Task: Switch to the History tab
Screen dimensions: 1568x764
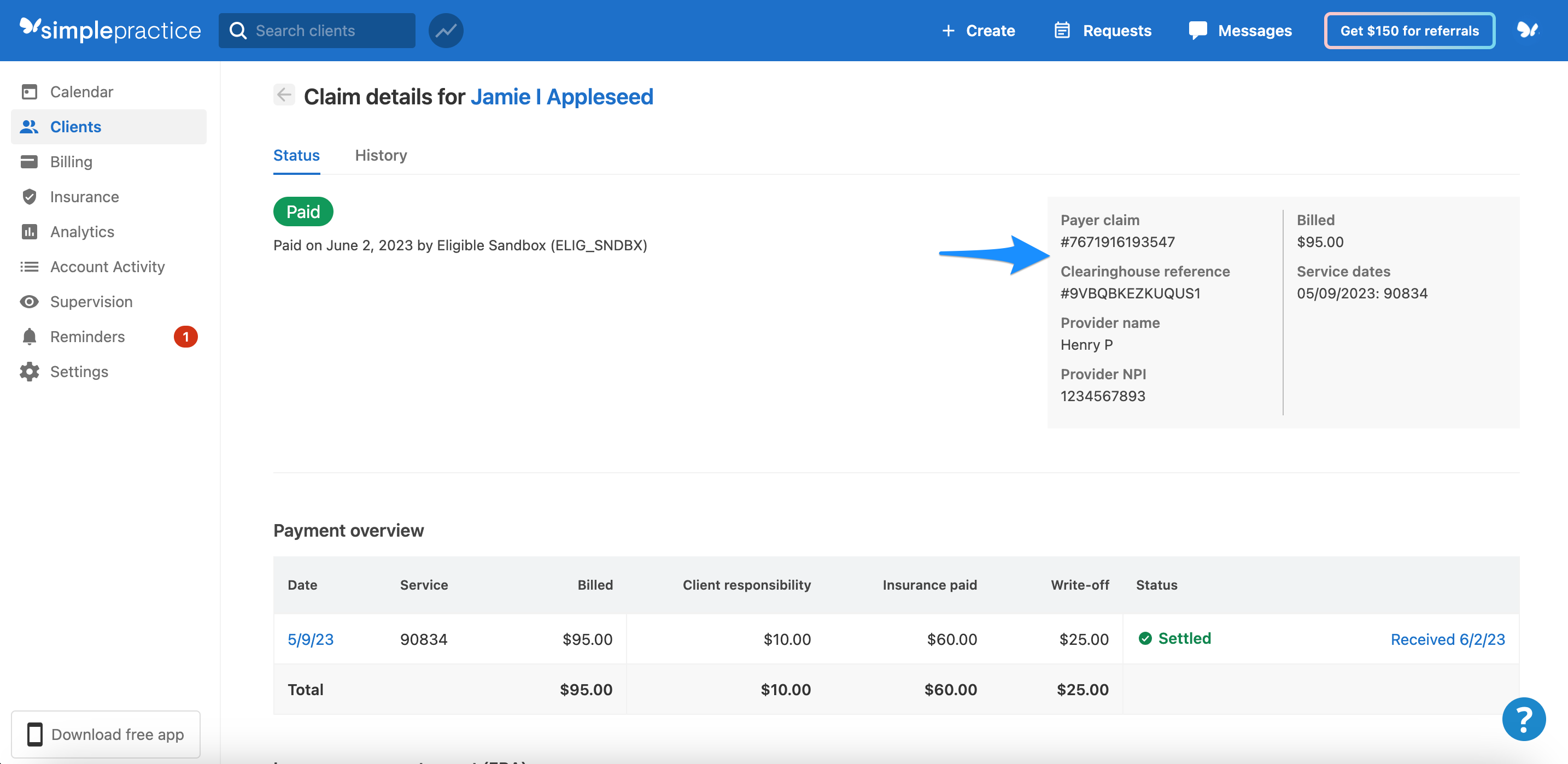Action: click(x=381, y=155)
